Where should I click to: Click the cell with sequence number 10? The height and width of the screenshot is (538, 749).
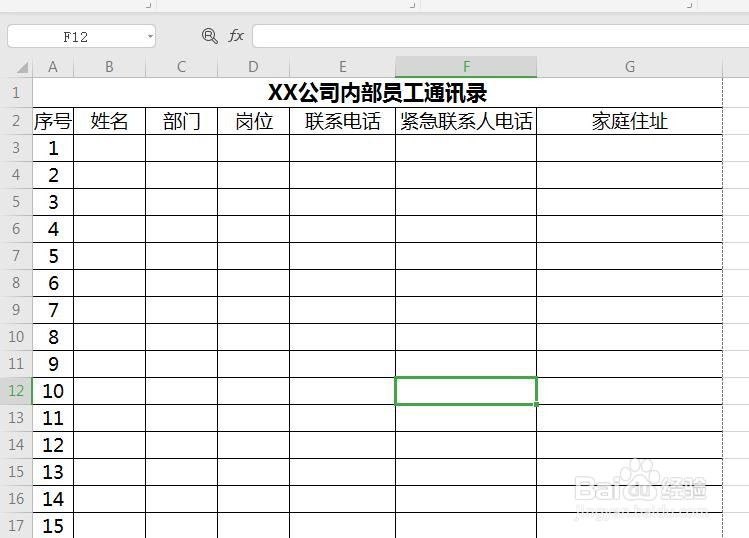53,391
